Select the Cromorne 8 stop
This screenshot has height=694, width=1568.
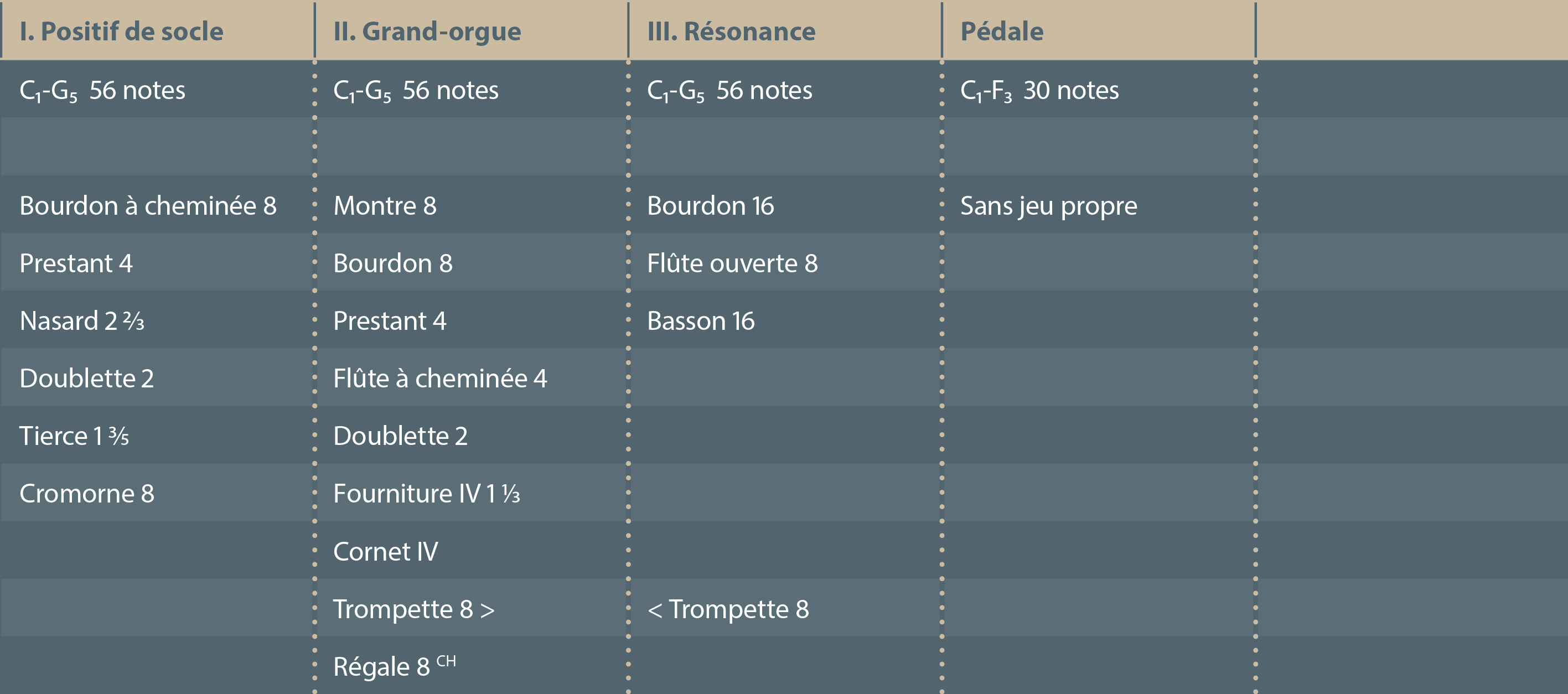pyautogui.click(x=86, y=494)
